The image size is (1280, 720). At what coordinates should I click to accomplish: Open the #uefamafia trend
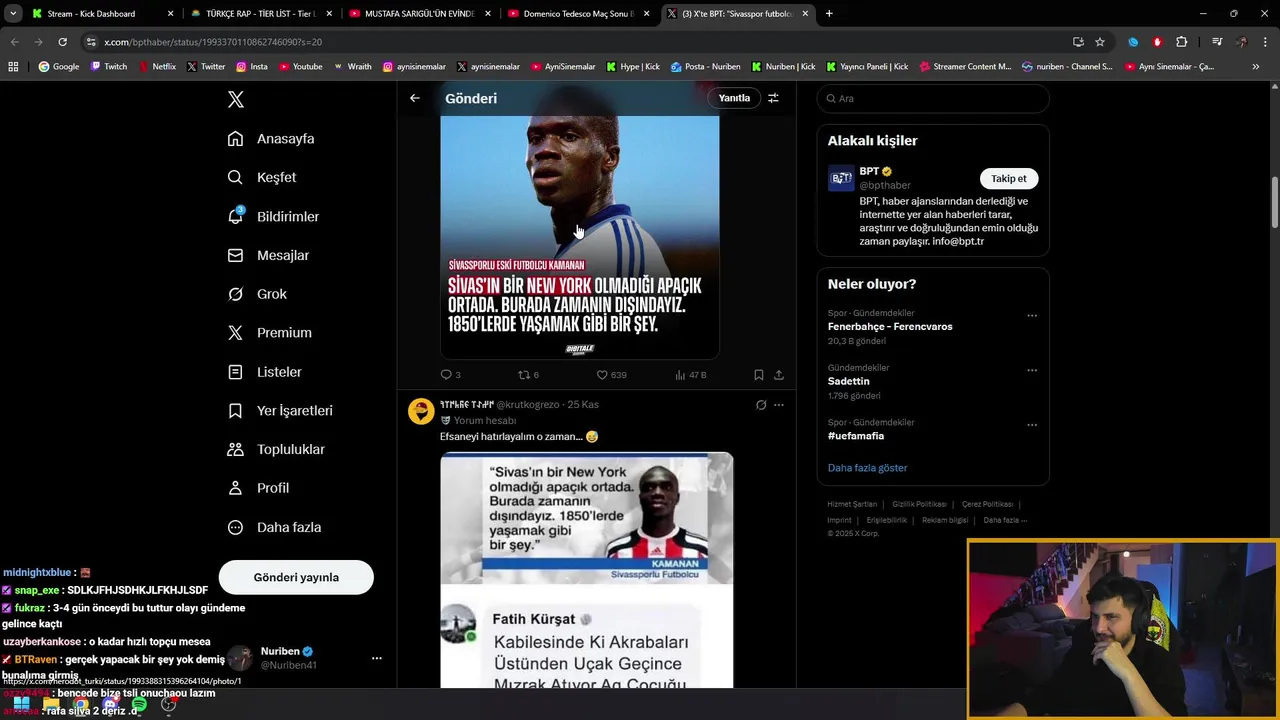pyautogui.click(x=855, y=436)
